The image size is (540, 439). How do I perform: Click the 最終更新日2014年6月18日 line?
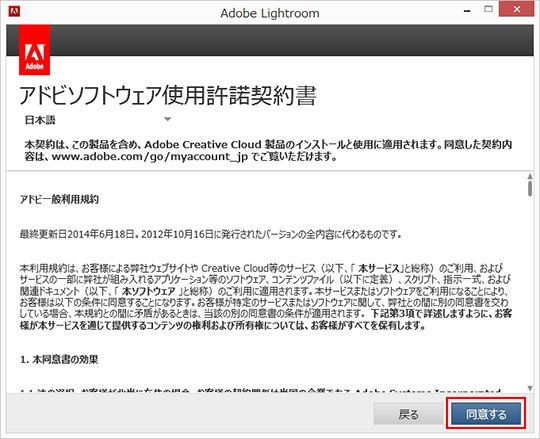(211, 234)
